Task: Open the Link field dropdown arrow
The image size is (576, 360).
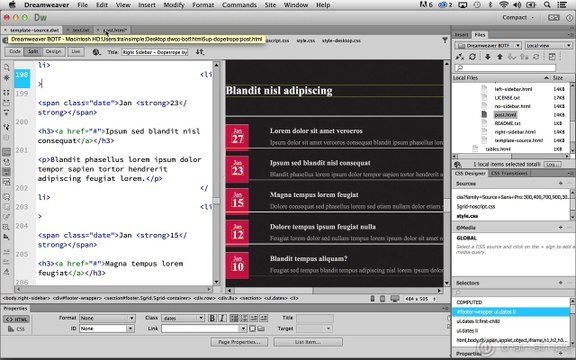Action: coord(243,328)
